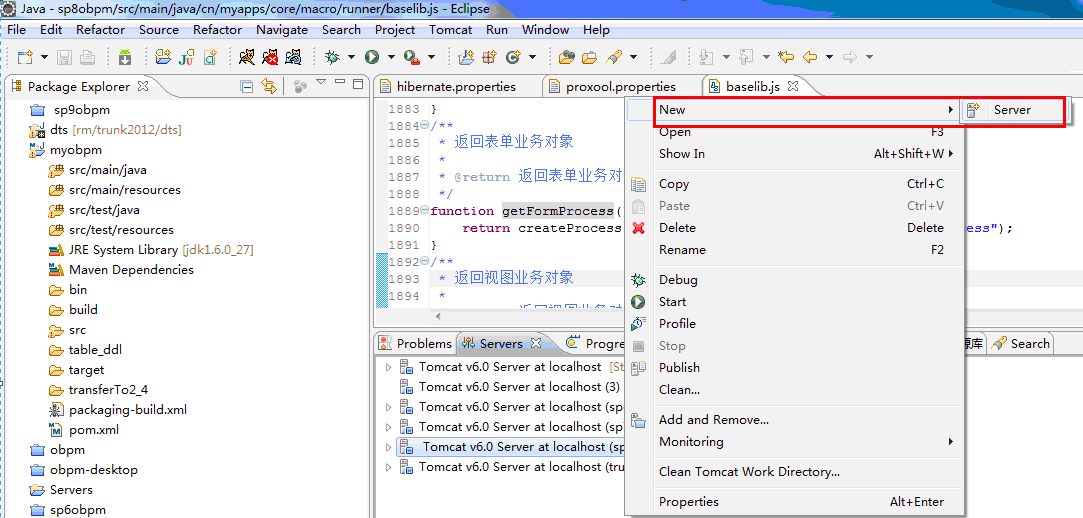The height and width of the screenshot is (518, 1083).
Task: Select the obpm-desktop project
Action: [84, 470]
